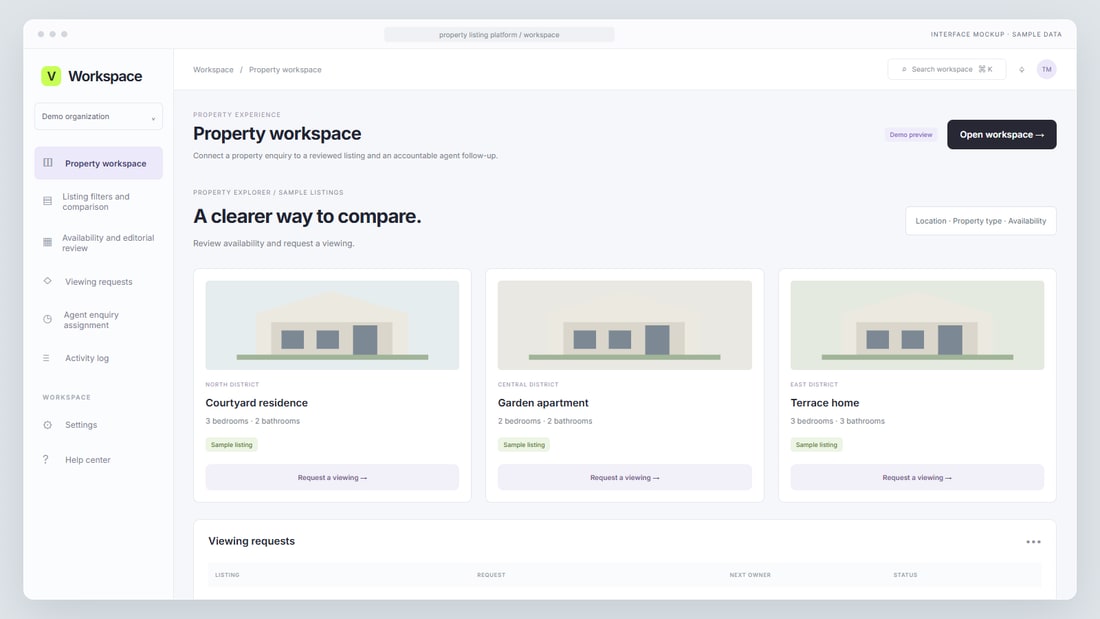Open Settings from the sidebar
This screenshot has height=619, width=1100.
click(x=98, y=425)
